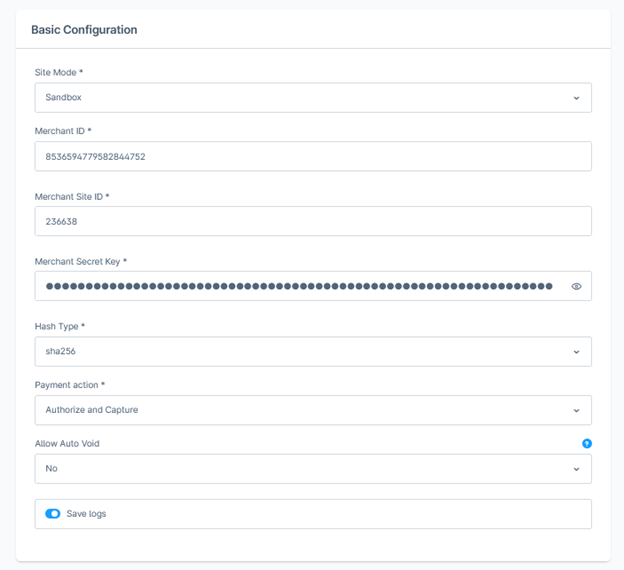Expand the Hash Type sha256 dropdown
Screen dimensions: 624x570
pyautogui.click(x=313, y=351)
